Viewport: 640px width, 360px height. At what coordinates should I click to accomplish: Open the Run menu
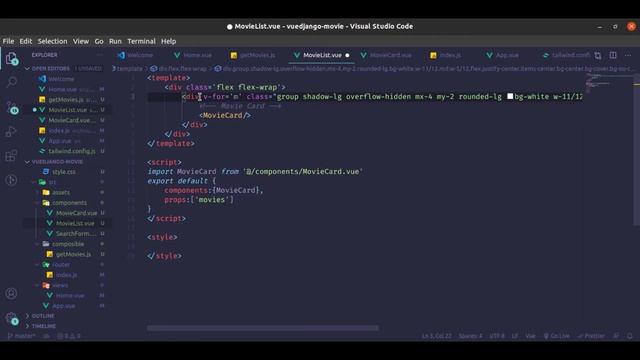click(115, 41)
